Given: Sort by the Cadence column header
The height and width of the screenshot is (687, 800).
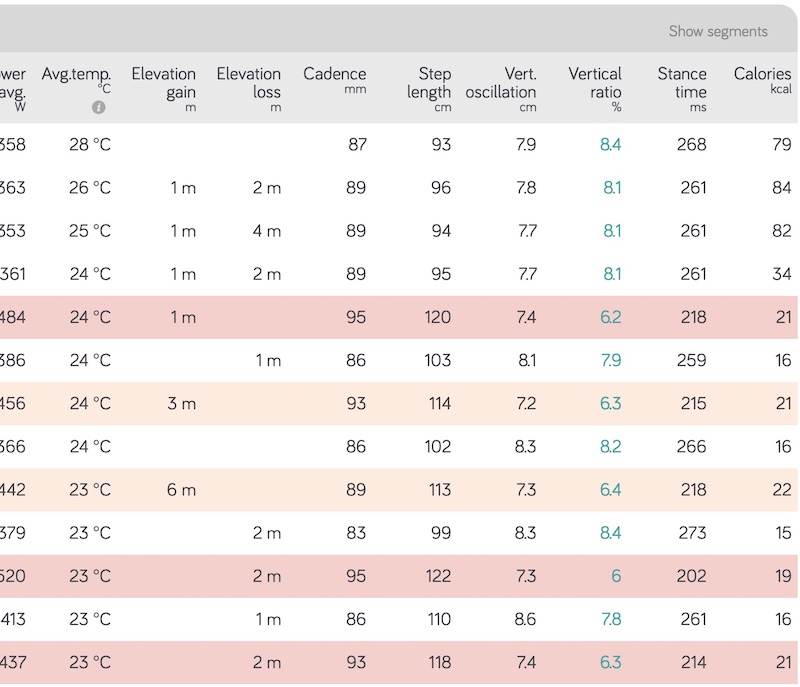Looking at the screenshot, I should pyautogui.click(x=334, y=74).
